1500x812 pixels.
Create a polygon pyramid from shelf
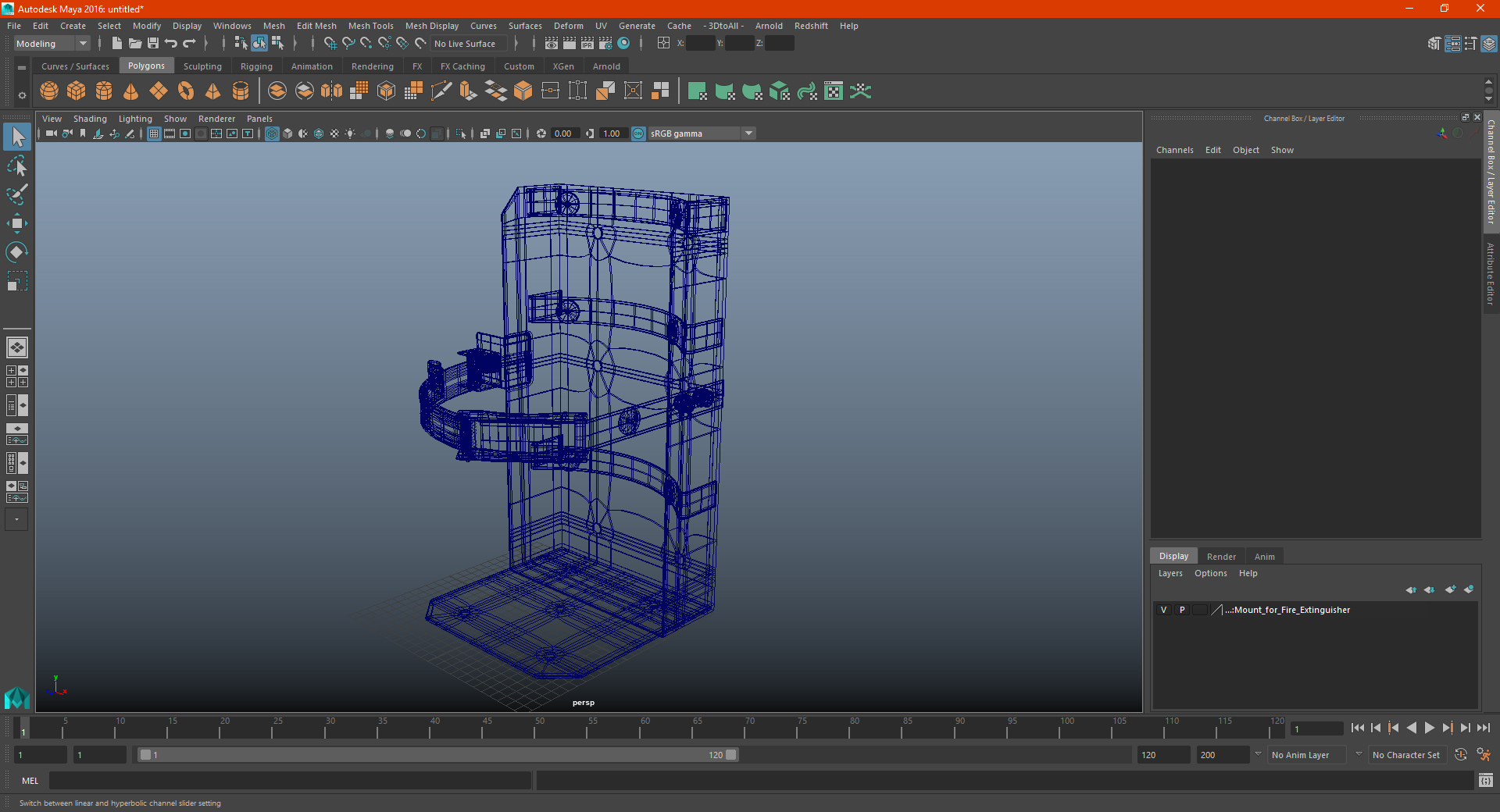pos(213,91)
